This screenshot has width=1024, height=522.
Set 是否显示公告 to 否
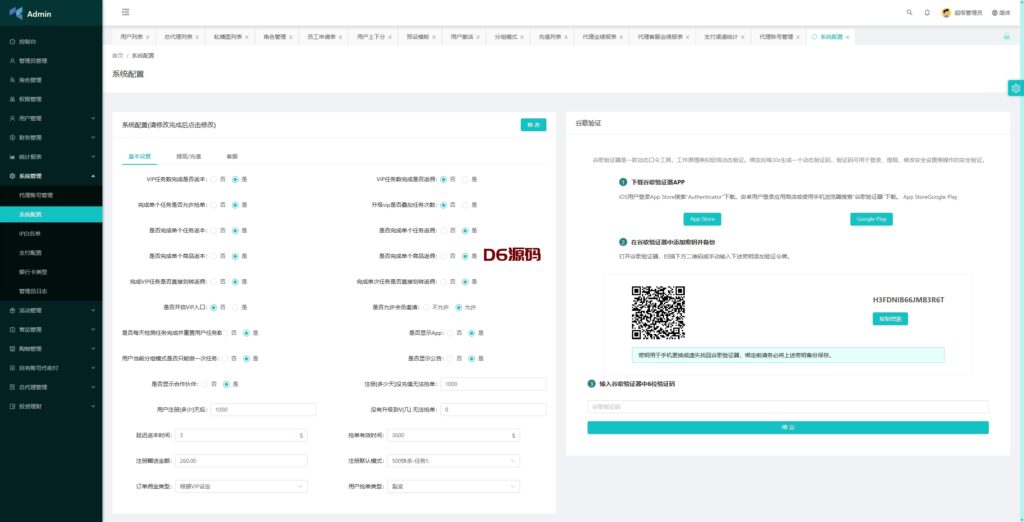[450, 359]
